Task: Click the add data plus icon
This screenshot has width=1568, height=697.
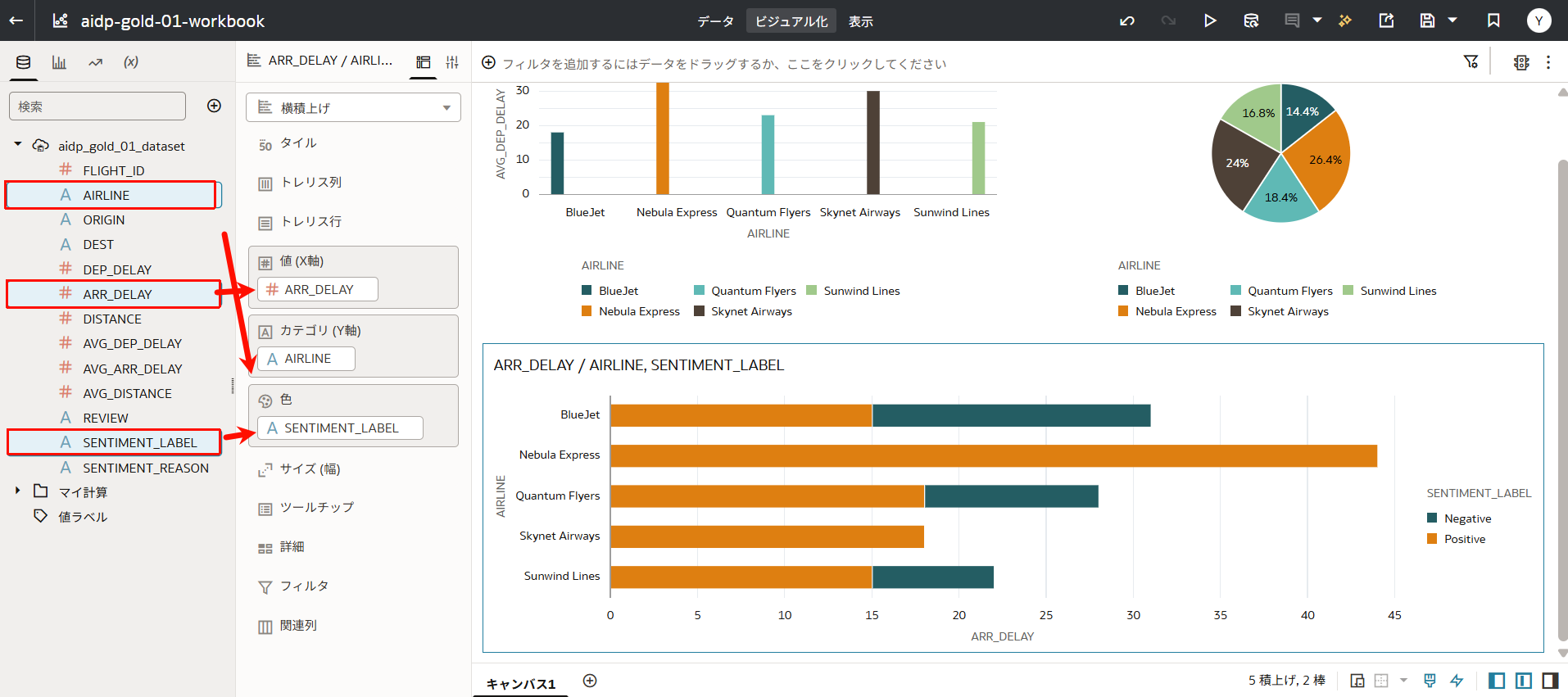Action: coord(215,106)
